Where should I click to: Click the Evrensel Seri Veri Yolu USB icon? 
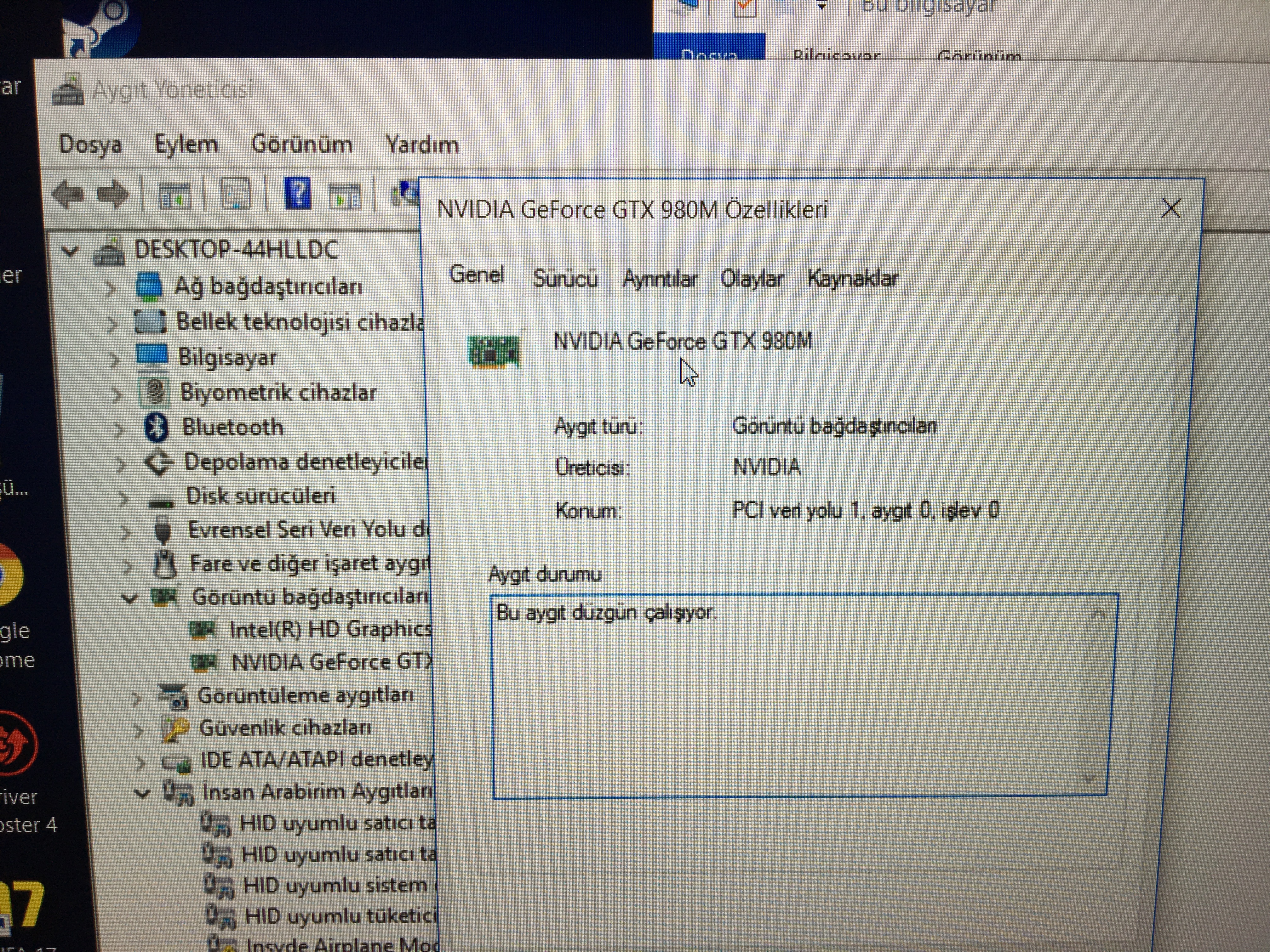(163, 530)
